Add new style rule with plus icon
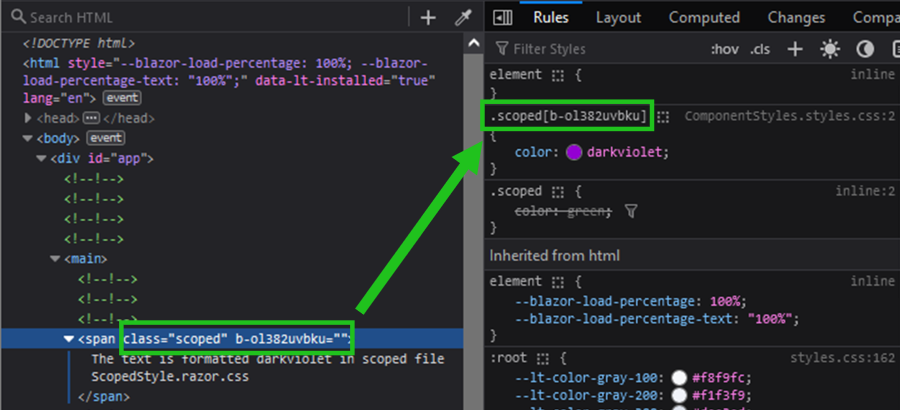The height and width of the screenshot is (410, 900). [x=794, y=49]
